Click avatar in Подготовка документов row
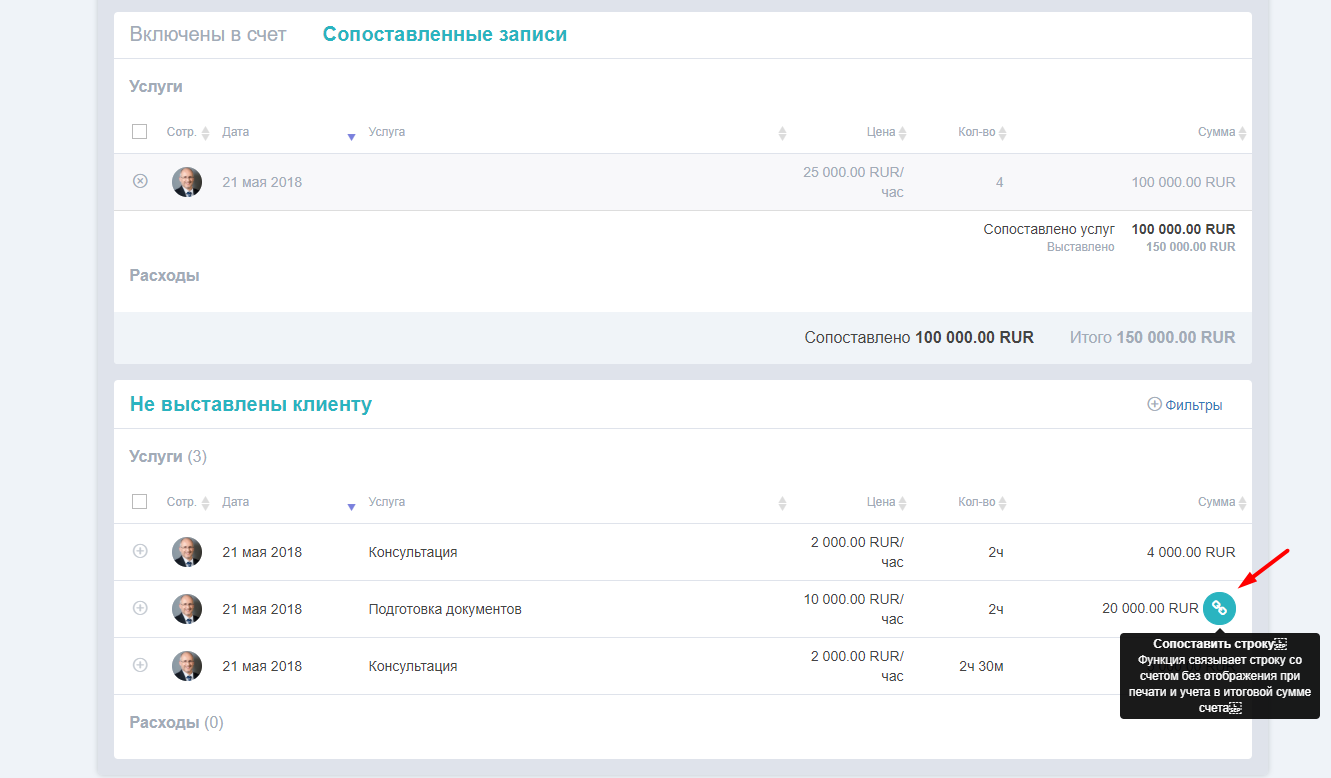 (x=187, y=609)
